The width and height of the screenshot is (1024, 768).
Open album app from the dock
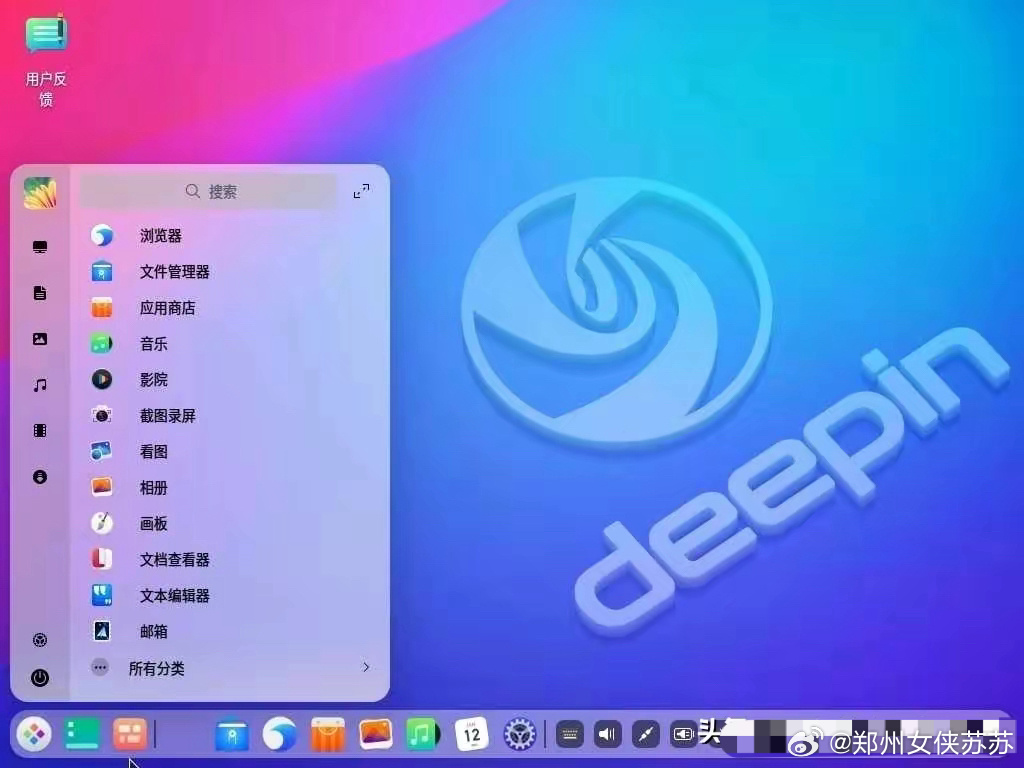(376, 734)
